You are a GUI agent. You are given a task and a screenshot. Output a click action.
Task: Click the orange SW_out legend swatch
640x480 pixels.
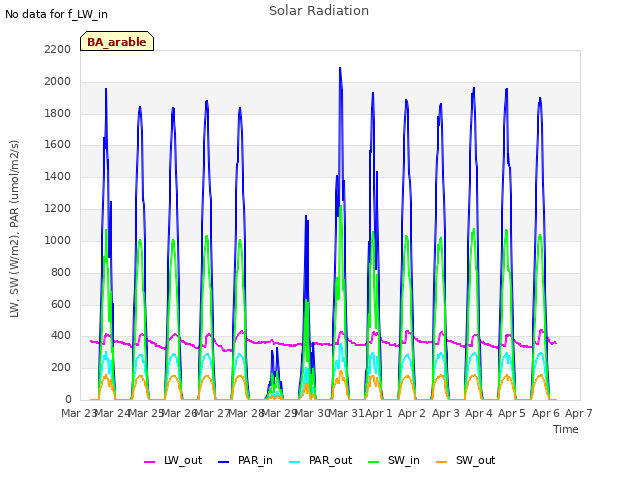(441, 462)
